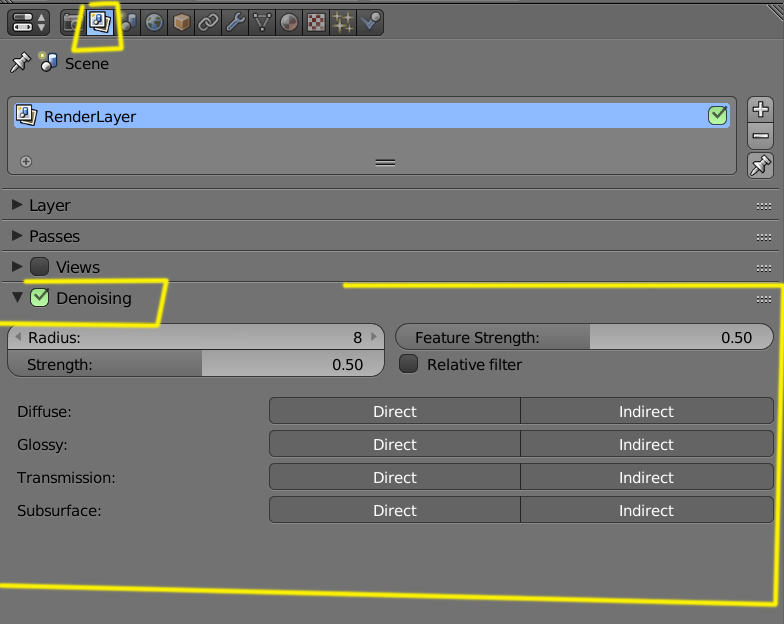Uncheck the Denoising checkbox
This screenshot has height=624, width=784.
(40, 298)
